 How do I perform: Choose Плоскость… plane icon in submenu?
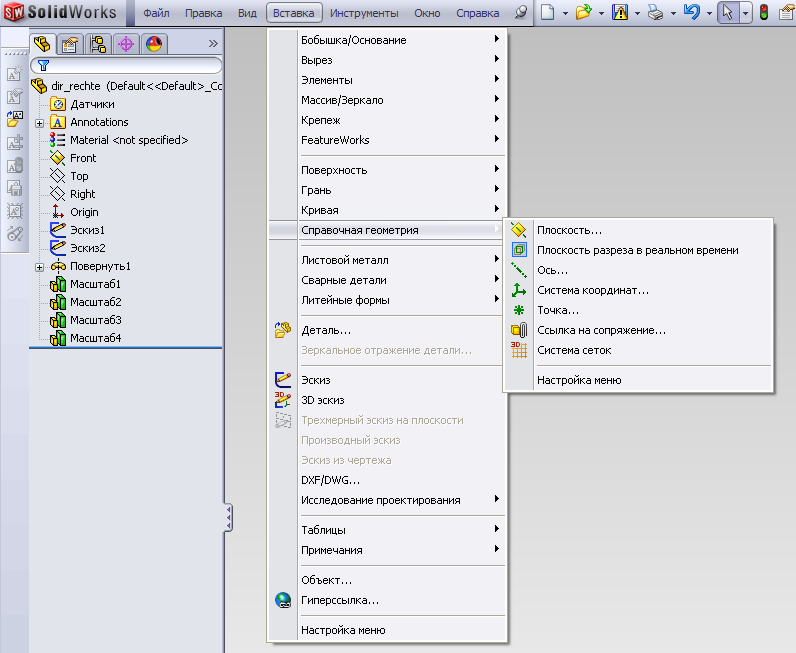click(x=518, y=230)
